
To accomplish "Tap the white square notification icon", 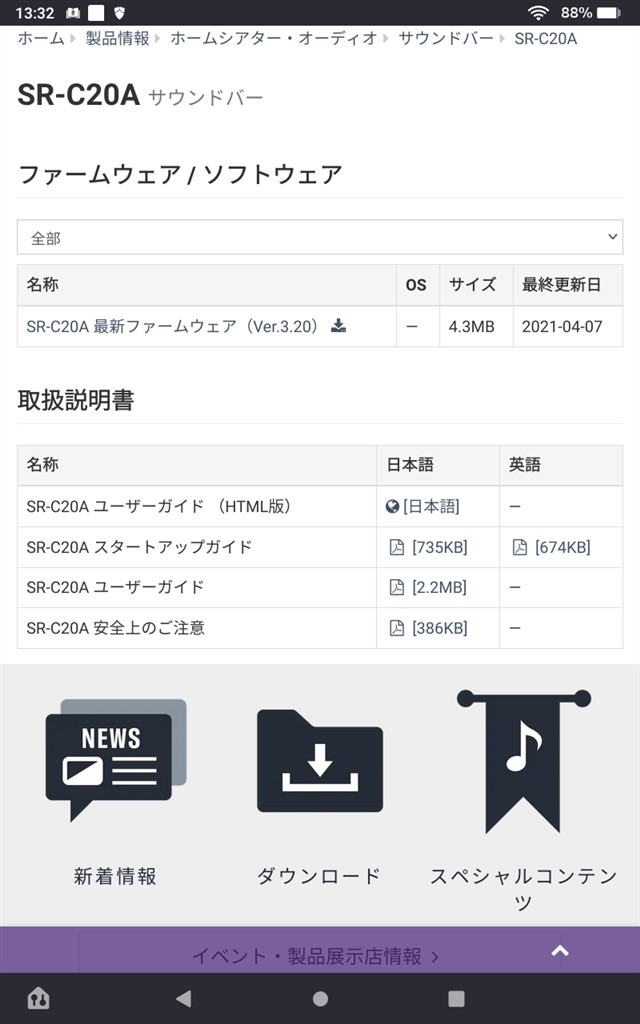I will [96, 12].
